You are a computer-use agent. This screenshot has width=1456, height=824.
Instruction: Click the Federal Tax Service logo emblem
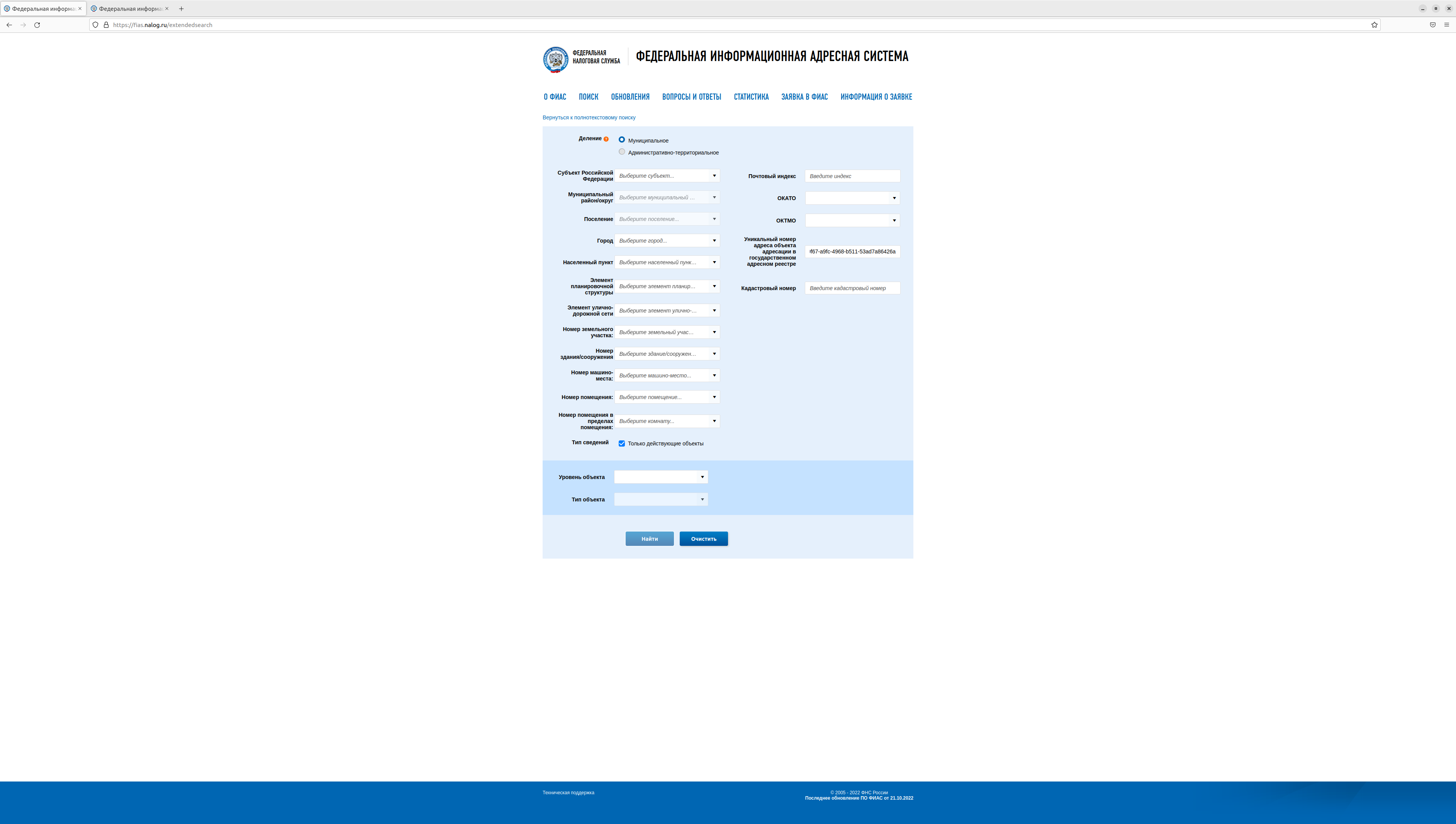click(555, 59)
